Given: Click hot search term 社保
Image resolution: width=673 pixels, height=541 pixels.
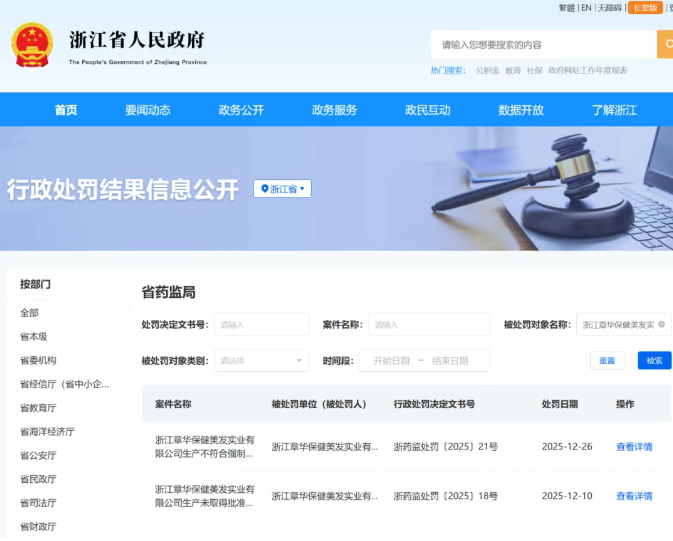Looking at the screenshot, I should (534, 70).
